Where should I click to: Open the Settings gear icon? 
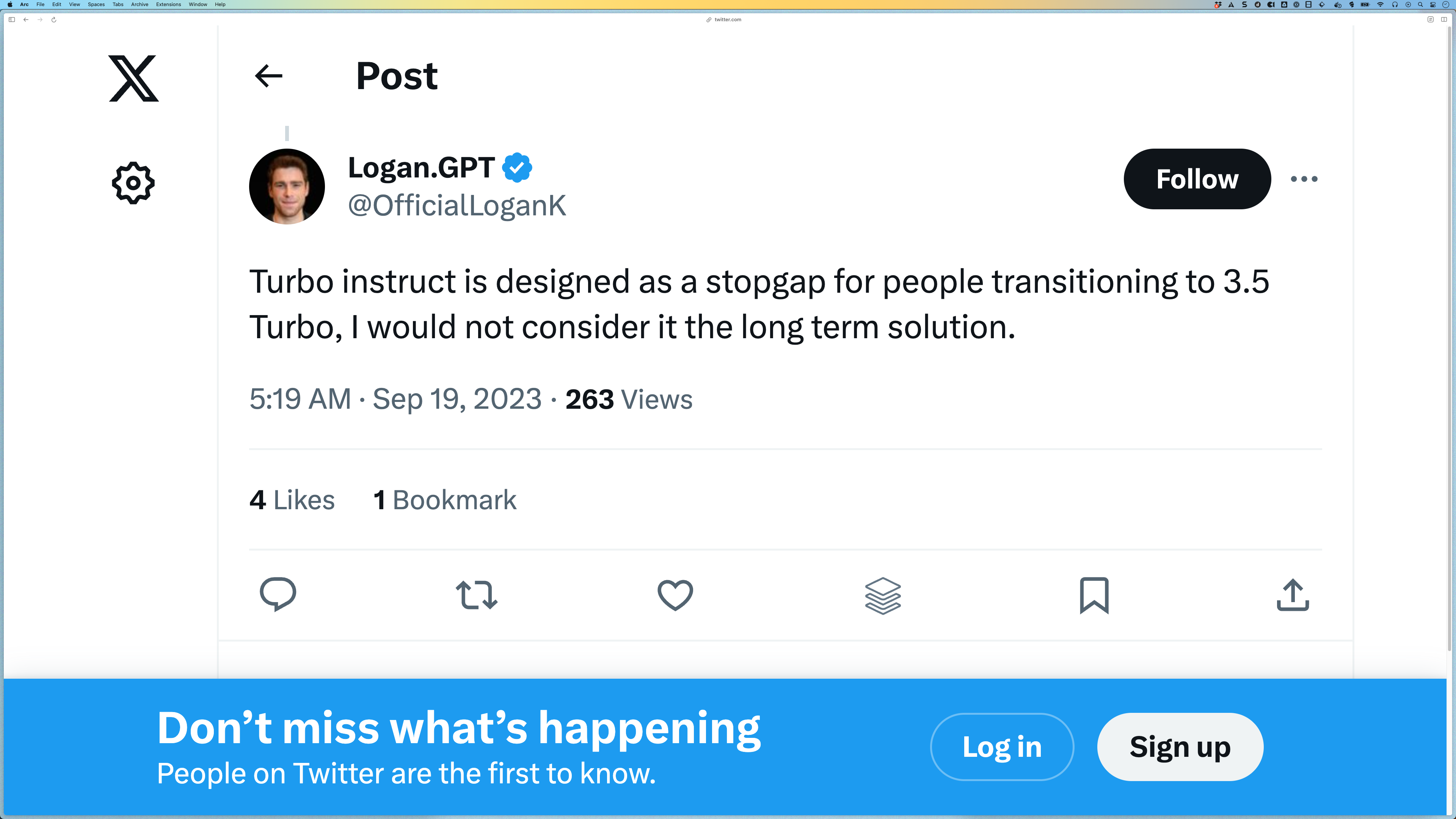click(x=133, y=182)
